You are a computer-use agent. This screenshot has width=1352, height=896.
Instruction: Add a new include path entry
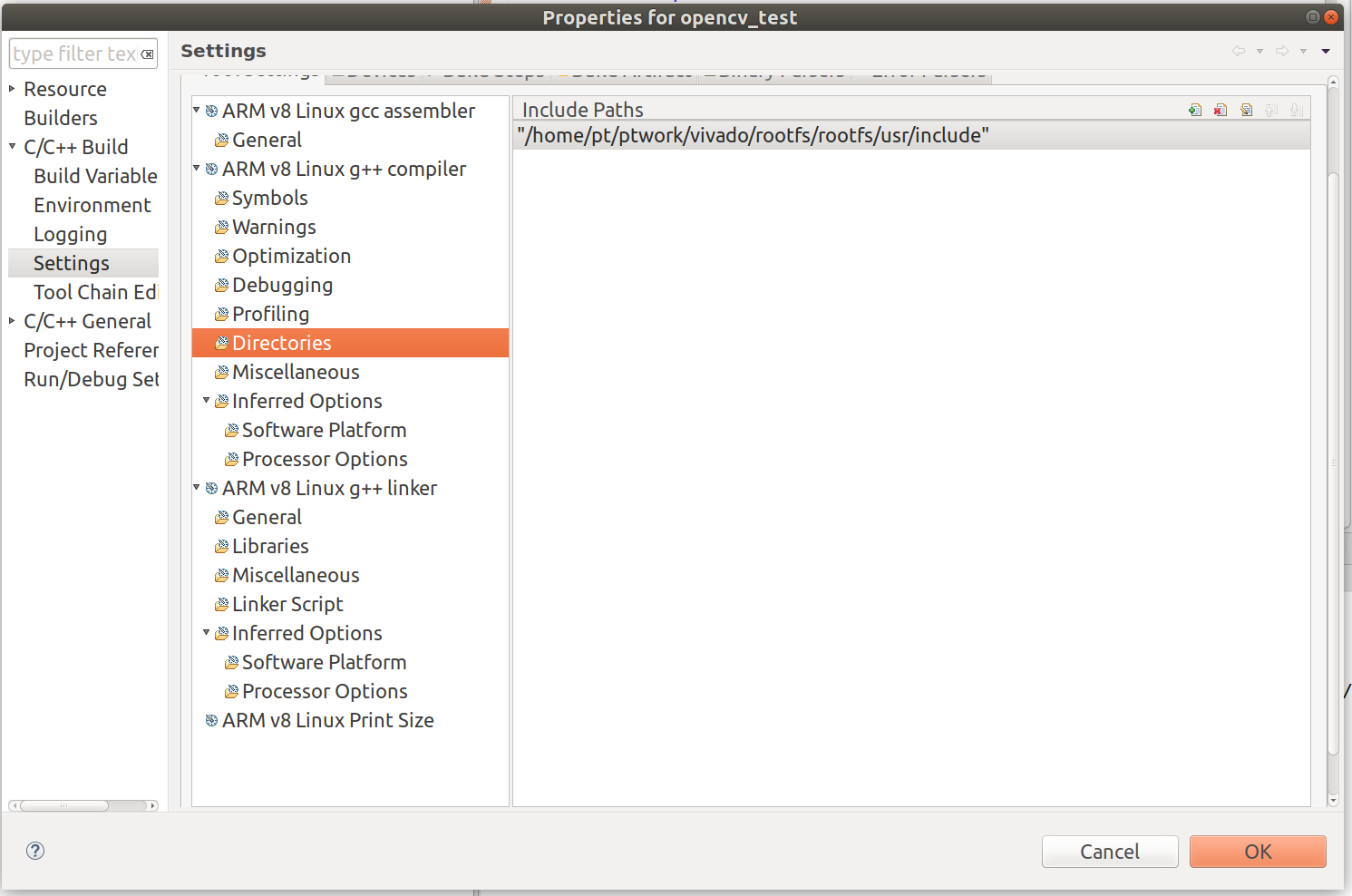coord(1194,109)
